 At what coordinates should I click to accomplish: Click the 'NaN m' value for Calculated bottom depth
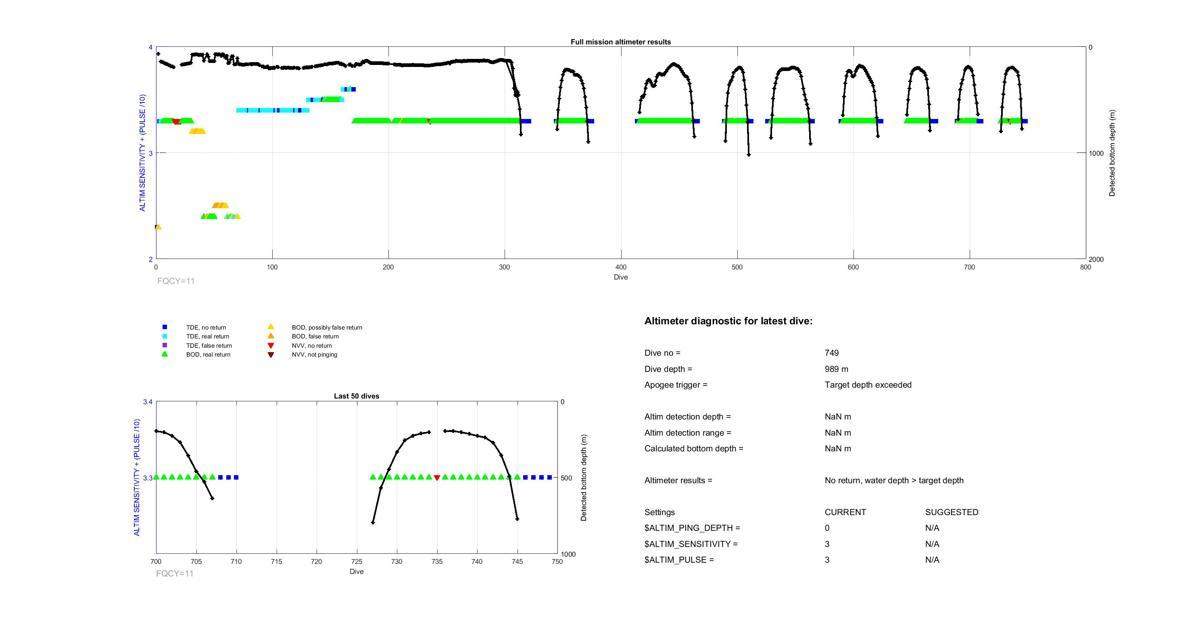(x=838, y=449)
